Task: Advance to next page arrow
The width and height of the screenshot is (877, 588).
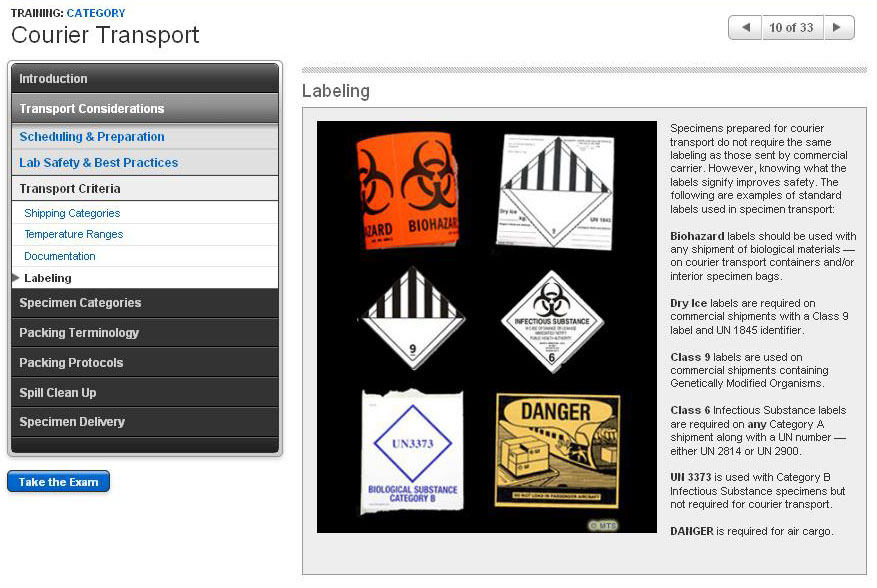Action: coord(838,28)
